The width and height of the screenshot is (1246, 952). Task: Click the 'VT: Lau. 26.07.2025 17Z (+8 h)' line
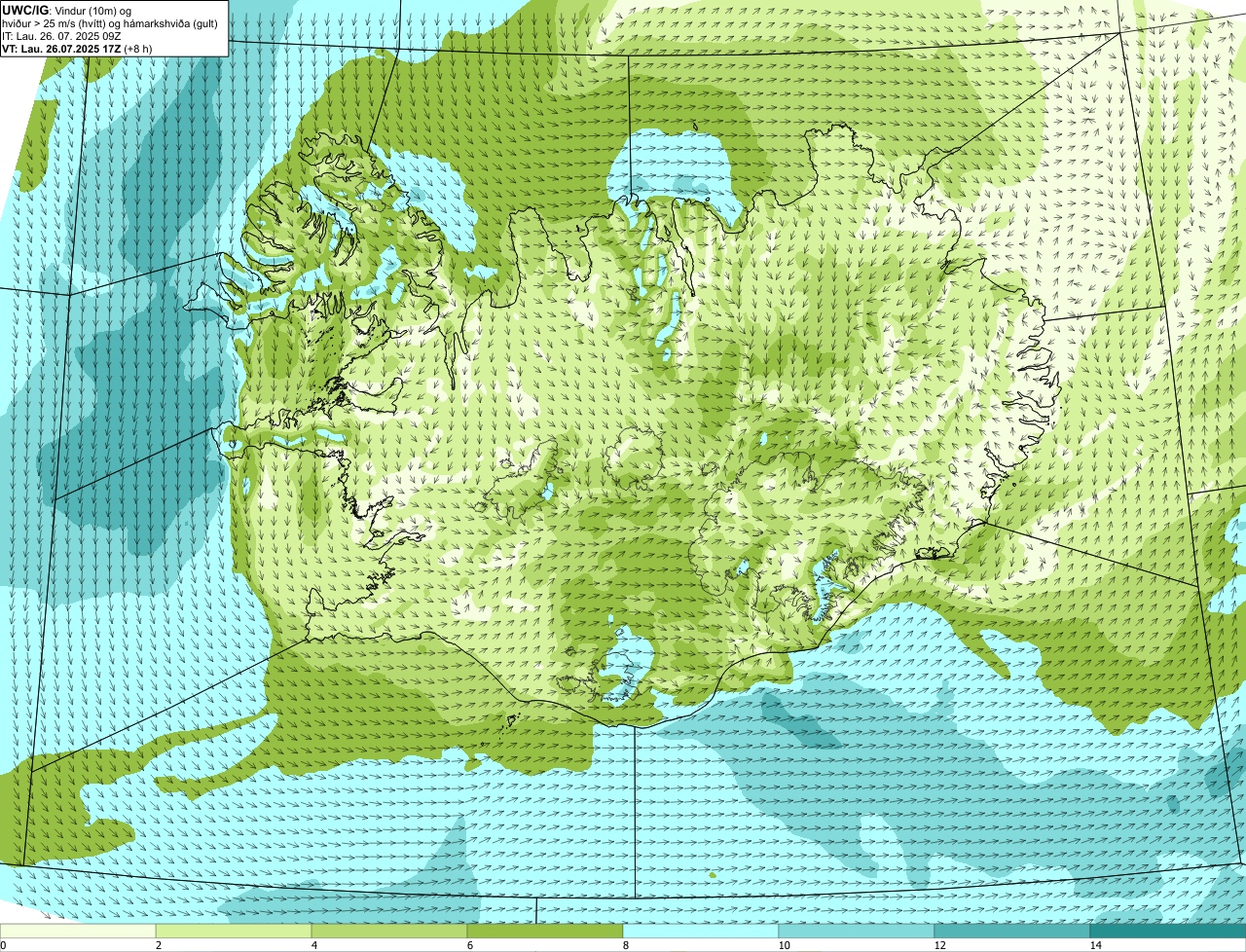click(x=77, y=49)
